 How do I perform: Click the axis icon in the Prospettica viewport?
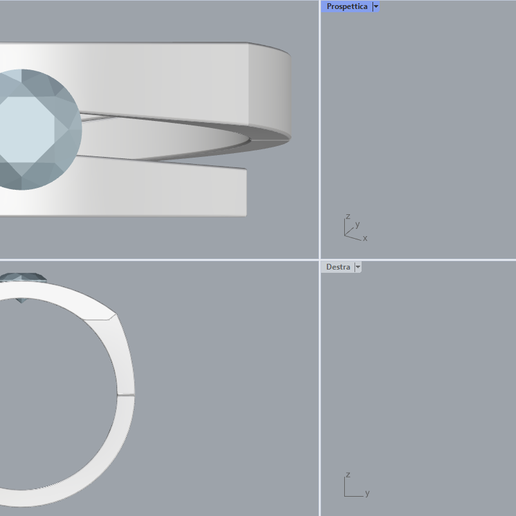tap(355, 227)
